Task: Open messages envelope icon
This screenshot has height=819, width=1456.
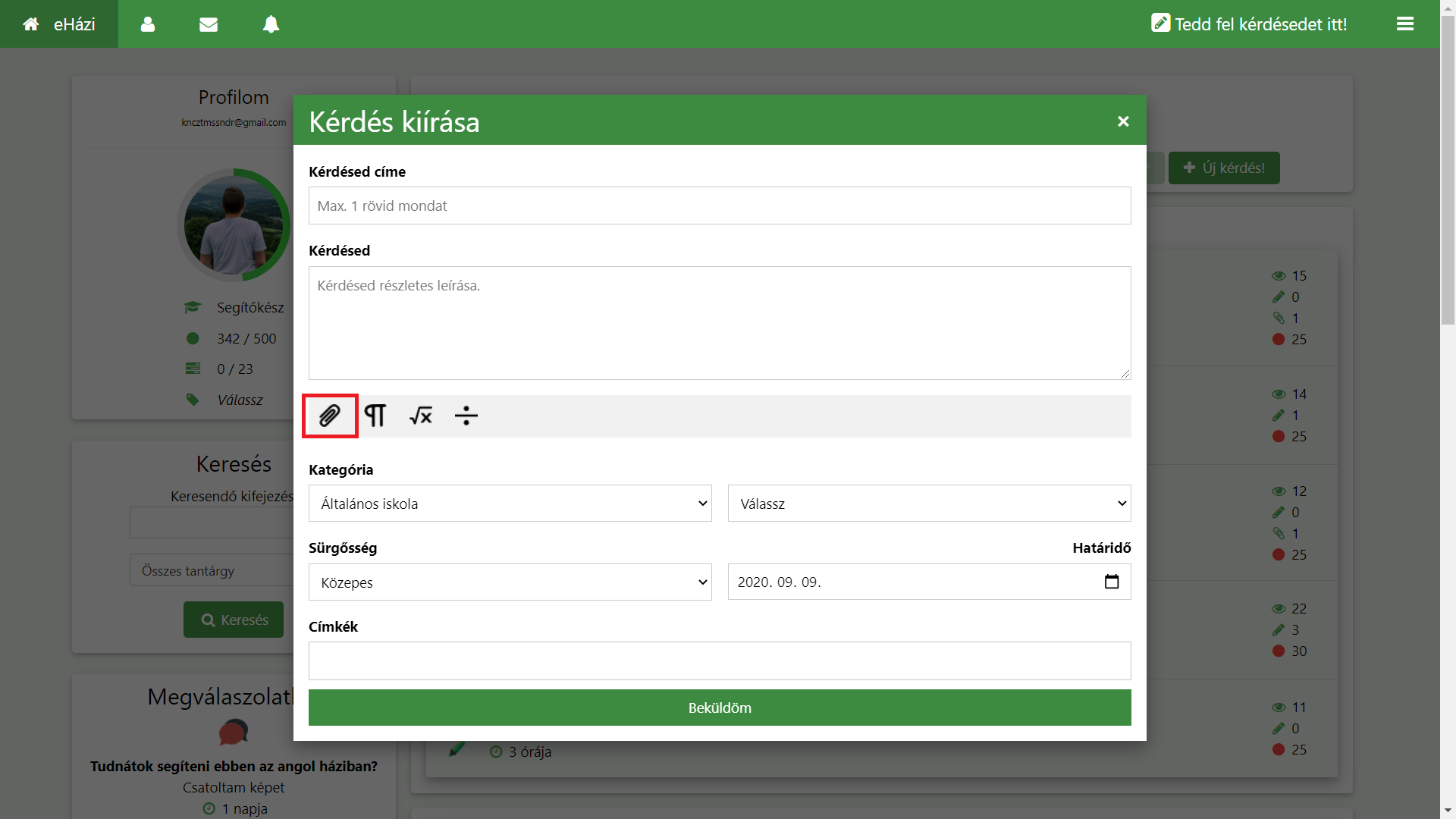Action: click(209, 24)
